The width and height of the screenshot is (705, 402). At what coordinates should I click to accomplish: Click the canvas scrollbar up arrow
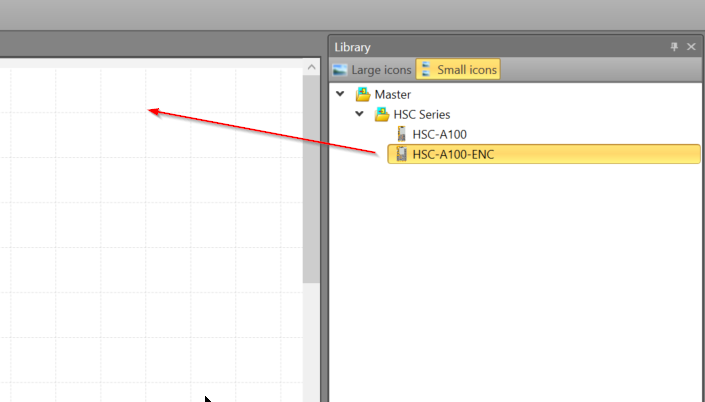pyautogui.click(x=311, y=67)
